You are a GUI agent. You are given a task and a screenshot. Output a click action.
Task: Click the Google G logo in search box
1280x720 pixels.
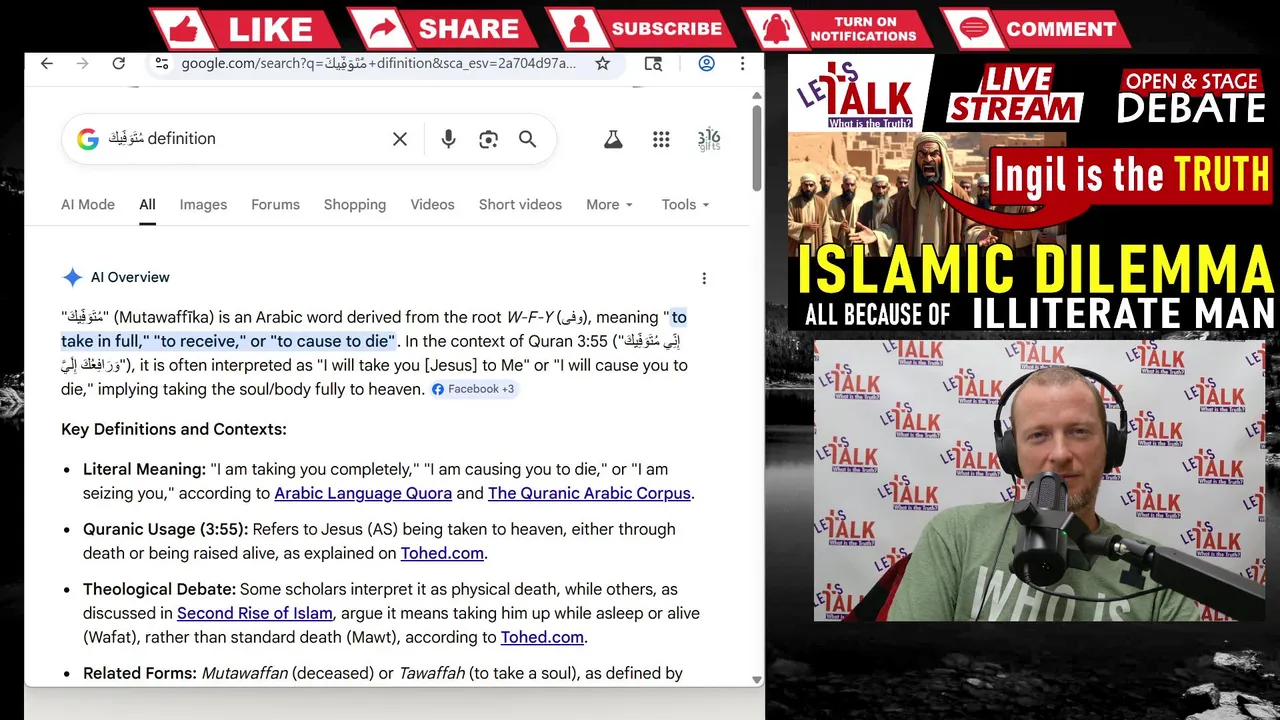point(88,139)
